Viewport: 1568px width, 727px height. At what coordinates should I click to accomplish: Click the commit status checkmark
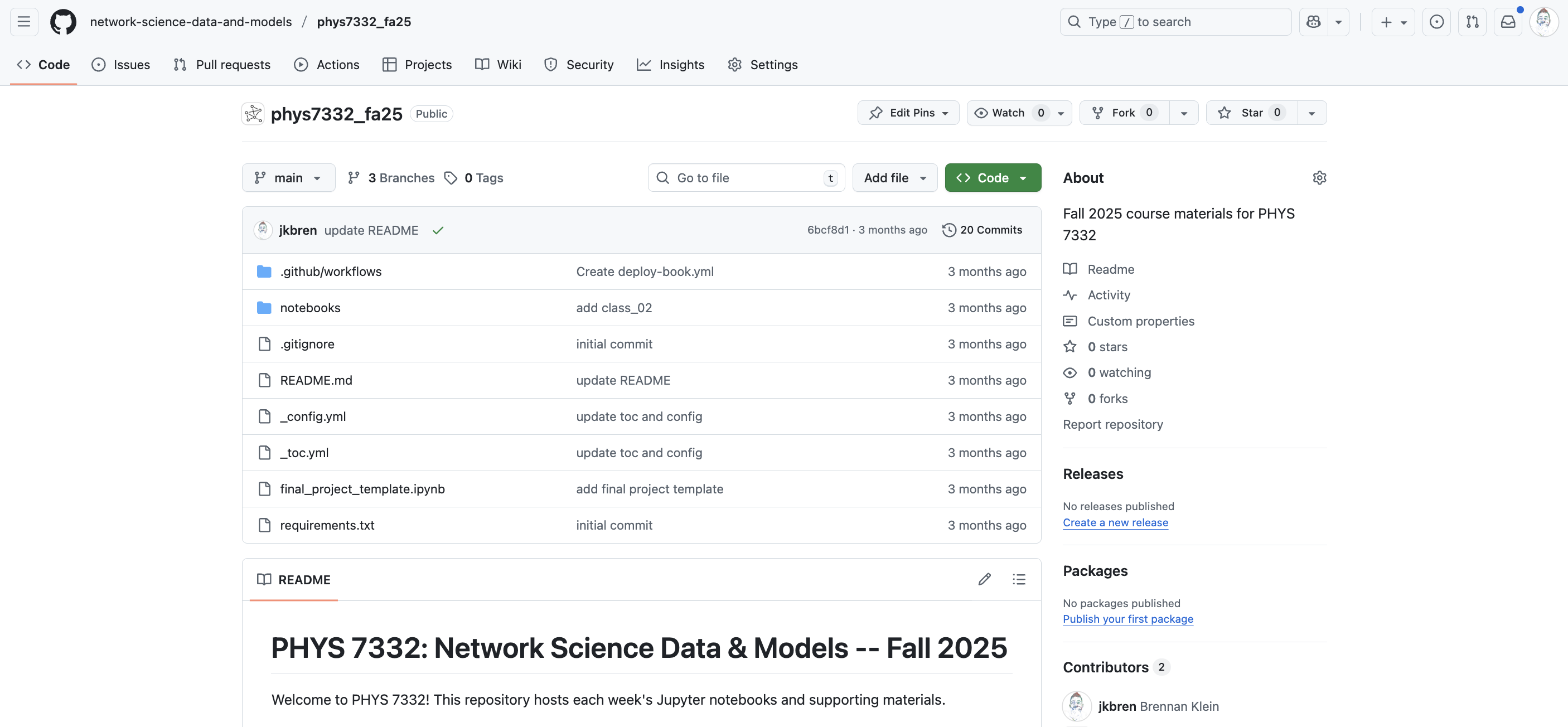438,231
